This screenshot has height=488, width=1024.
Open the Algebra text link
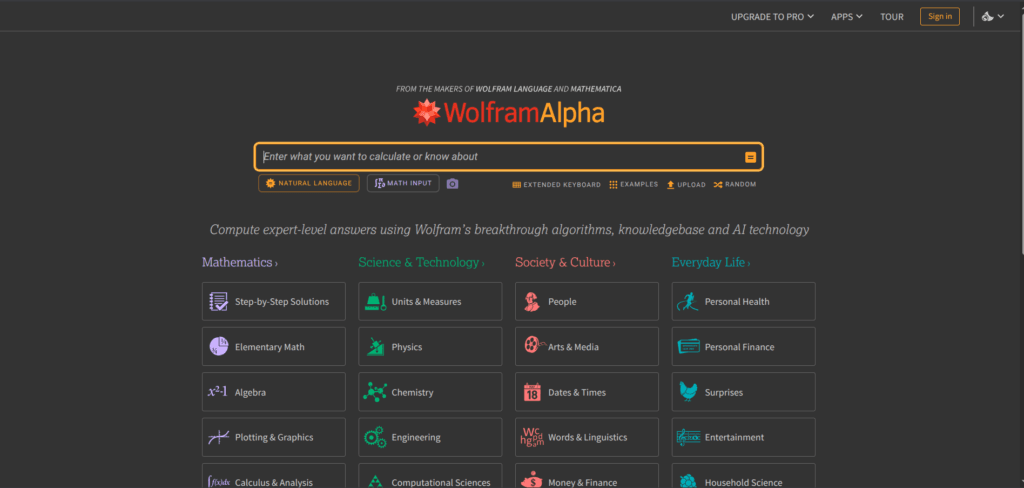click(250, 393)
